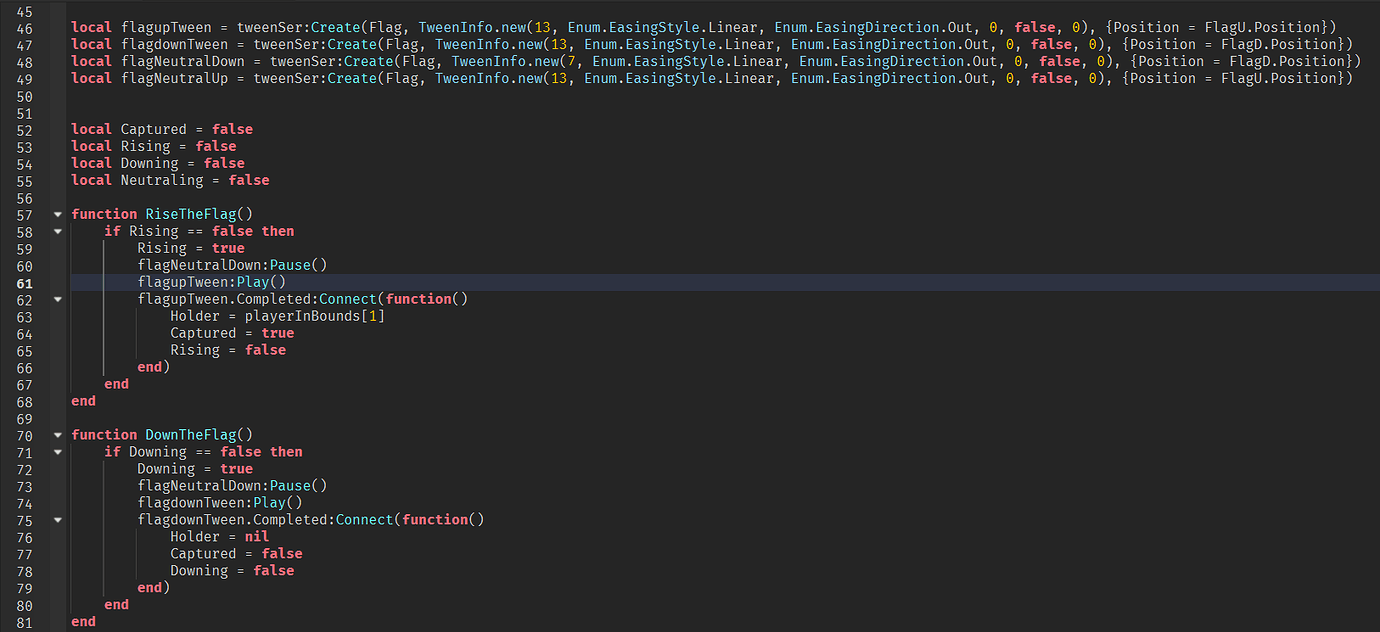Viewport: 1380px width, 632px height.
Task: Click 'flagNeutralDown:Pause()' on line 73
Action: pyautogui.click(x=232, y=486)
